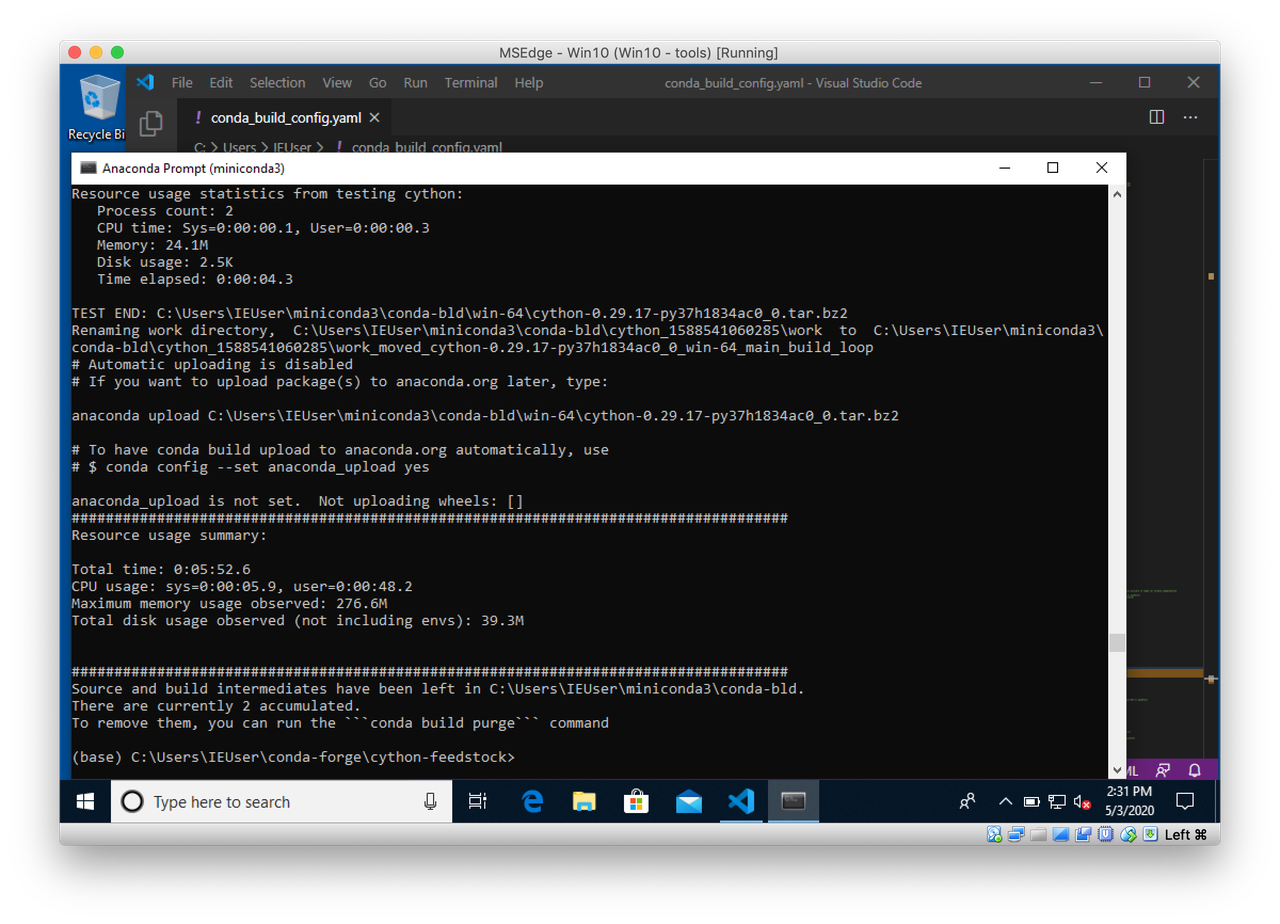Image resolution: width=1280 pixels, height=924 pixels.
Task: Open the VS Code Explorer sidebar icon
Action: pyautogui.click(x=151, y=122)
